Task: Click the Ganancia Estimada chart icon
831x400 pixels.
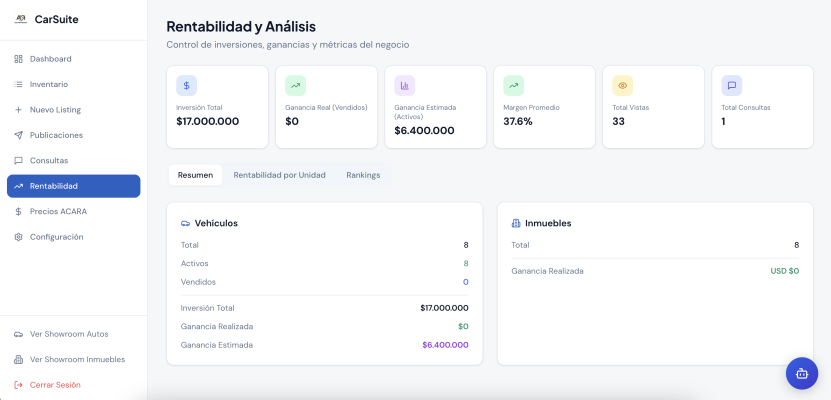Action: click(x=404, y=86)
